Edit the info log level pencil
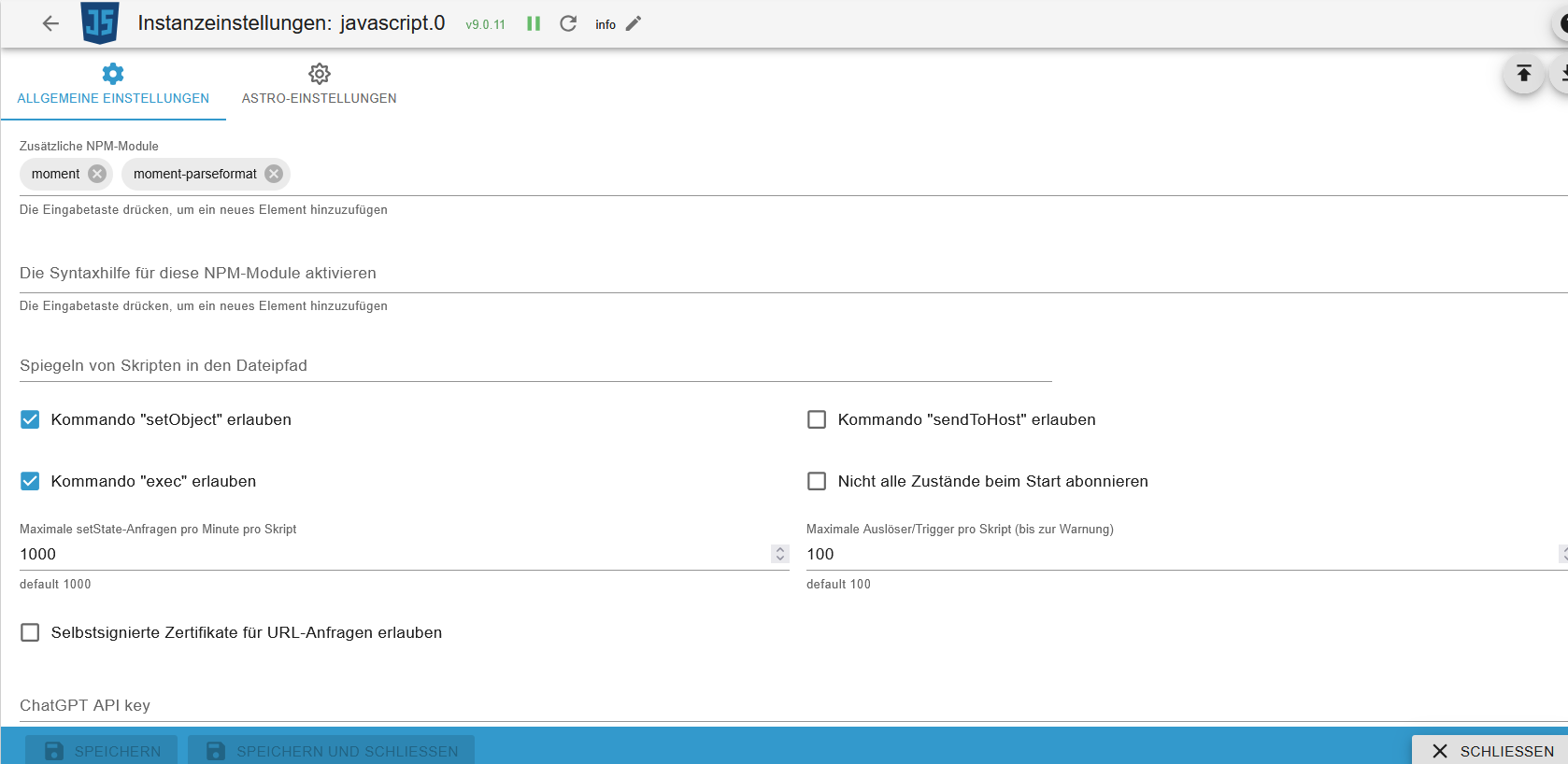This screenshot has width=1568, height=764. point(634,23)
